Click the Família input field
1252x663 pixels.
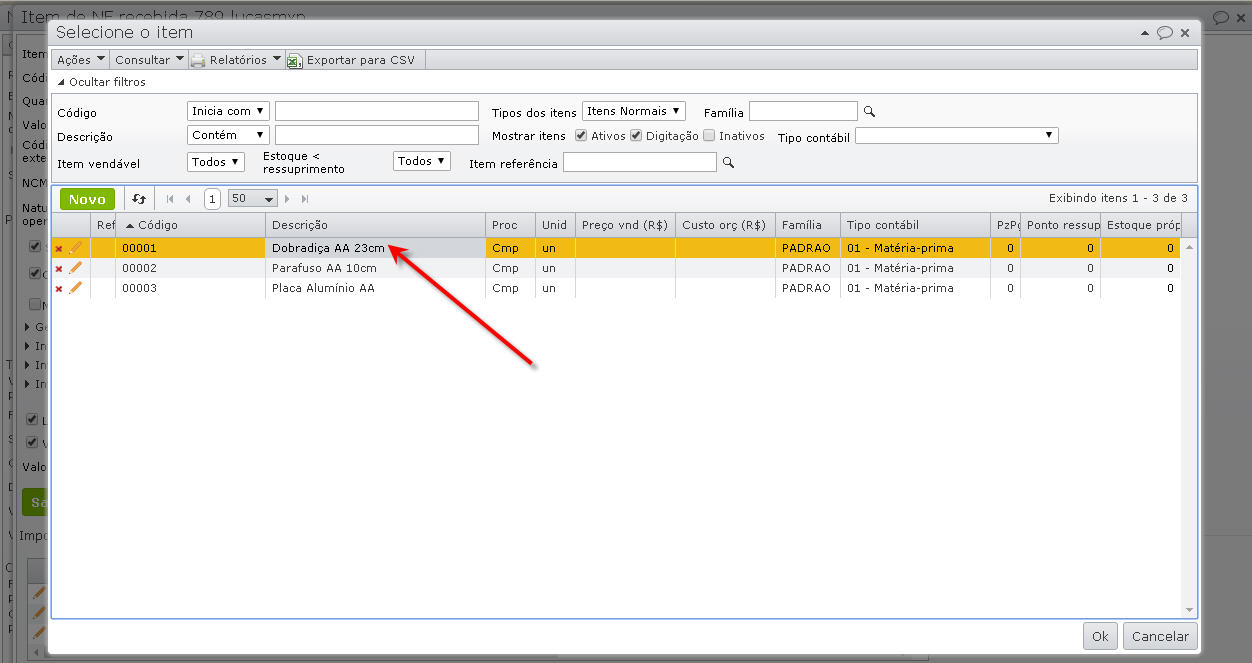(803, 111)
